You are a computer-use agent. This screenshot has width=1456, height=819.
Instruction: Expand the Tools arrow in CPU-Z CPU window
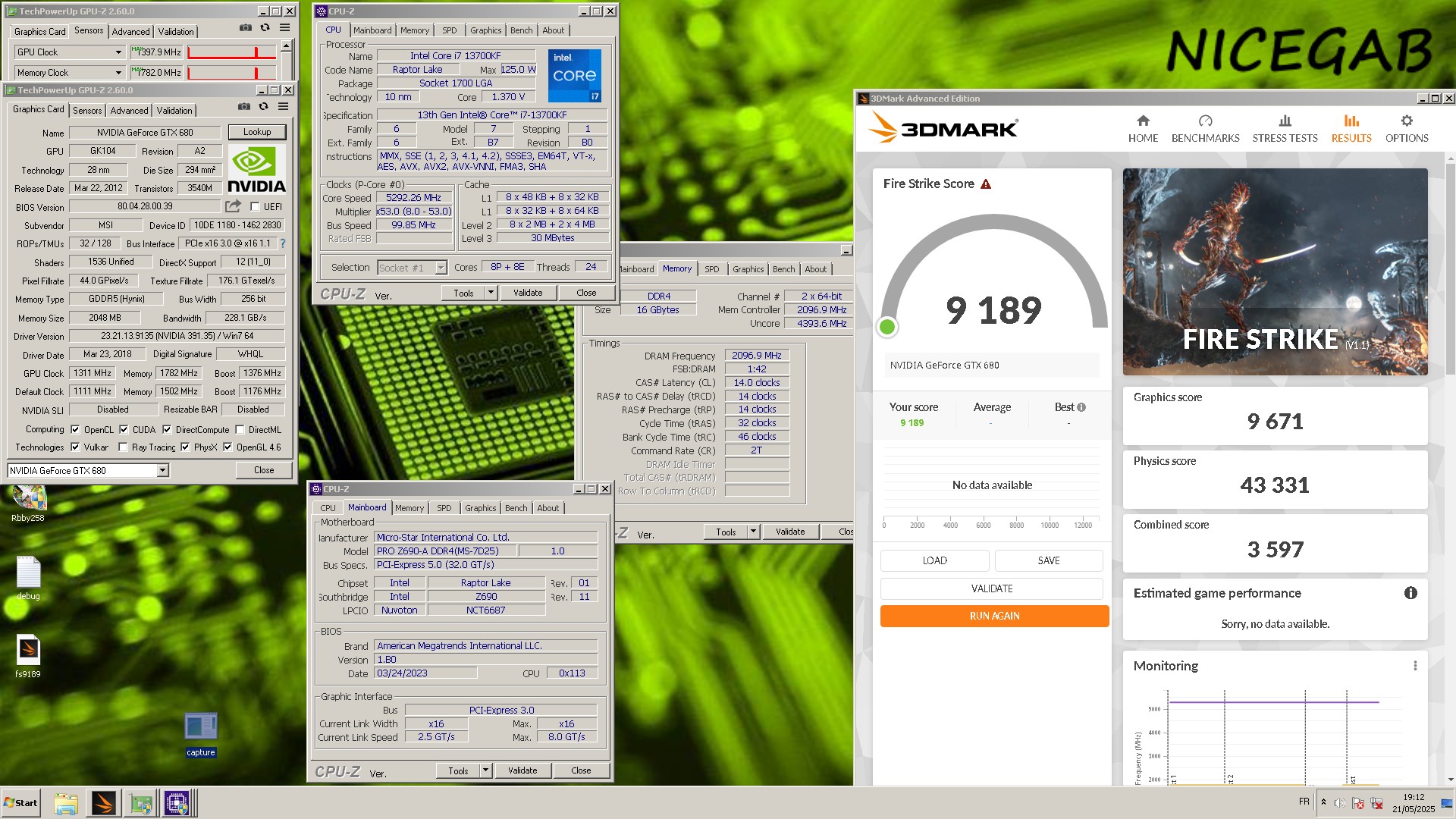click(491, 293)
